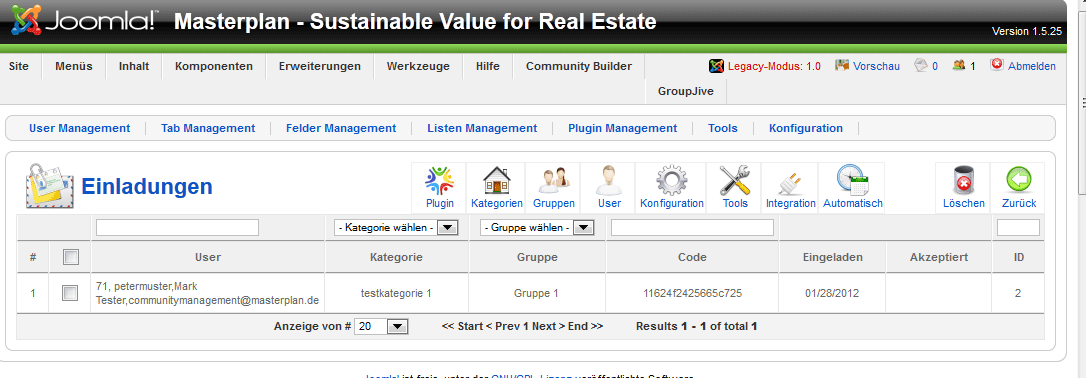Open the Gruppen people icon
The width and height of the screenshot is (1086, 378).
(x=553, y=181)
